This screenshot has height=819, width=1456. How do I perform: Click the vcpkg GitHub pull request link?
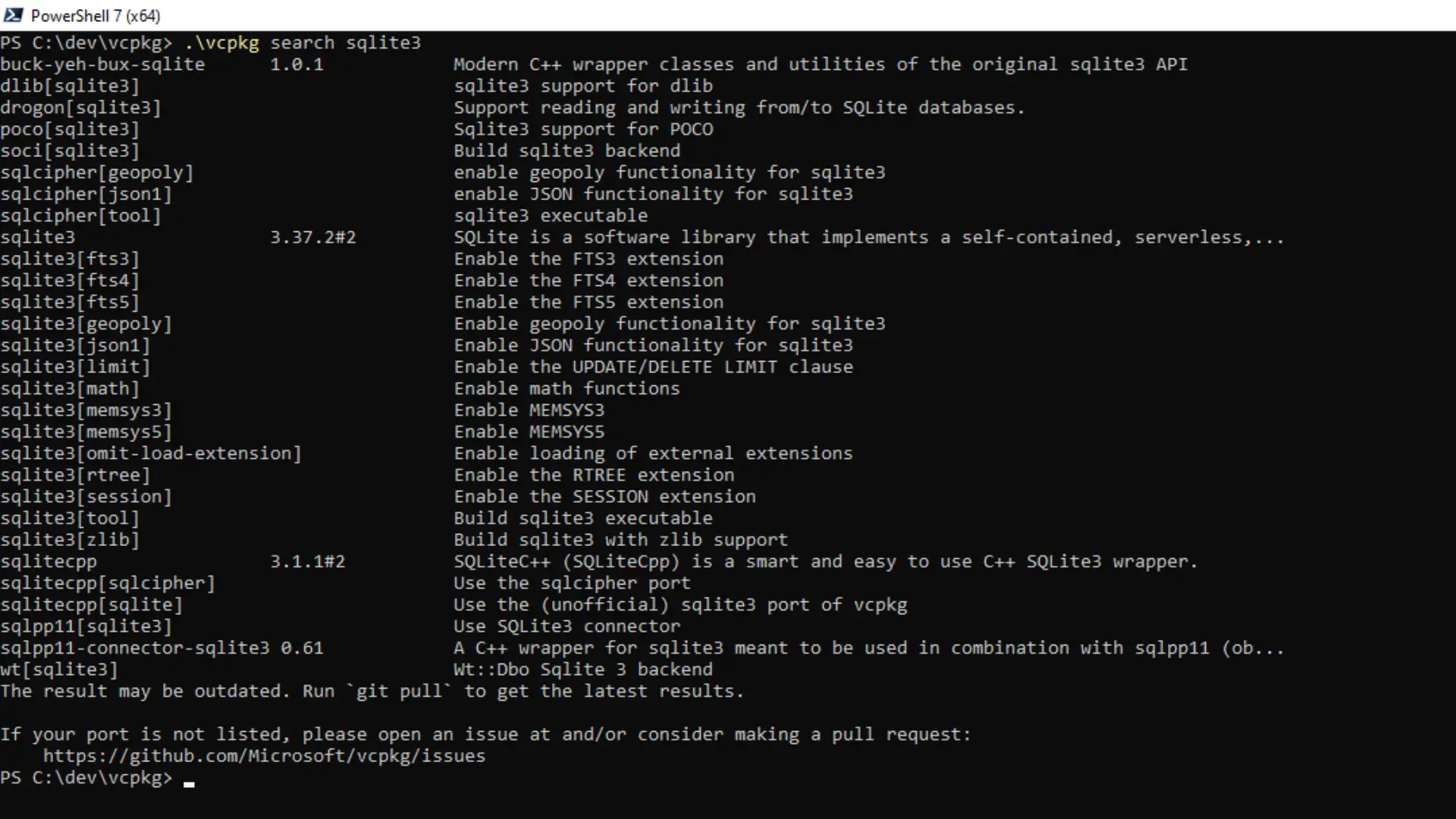tap(263, 756)
